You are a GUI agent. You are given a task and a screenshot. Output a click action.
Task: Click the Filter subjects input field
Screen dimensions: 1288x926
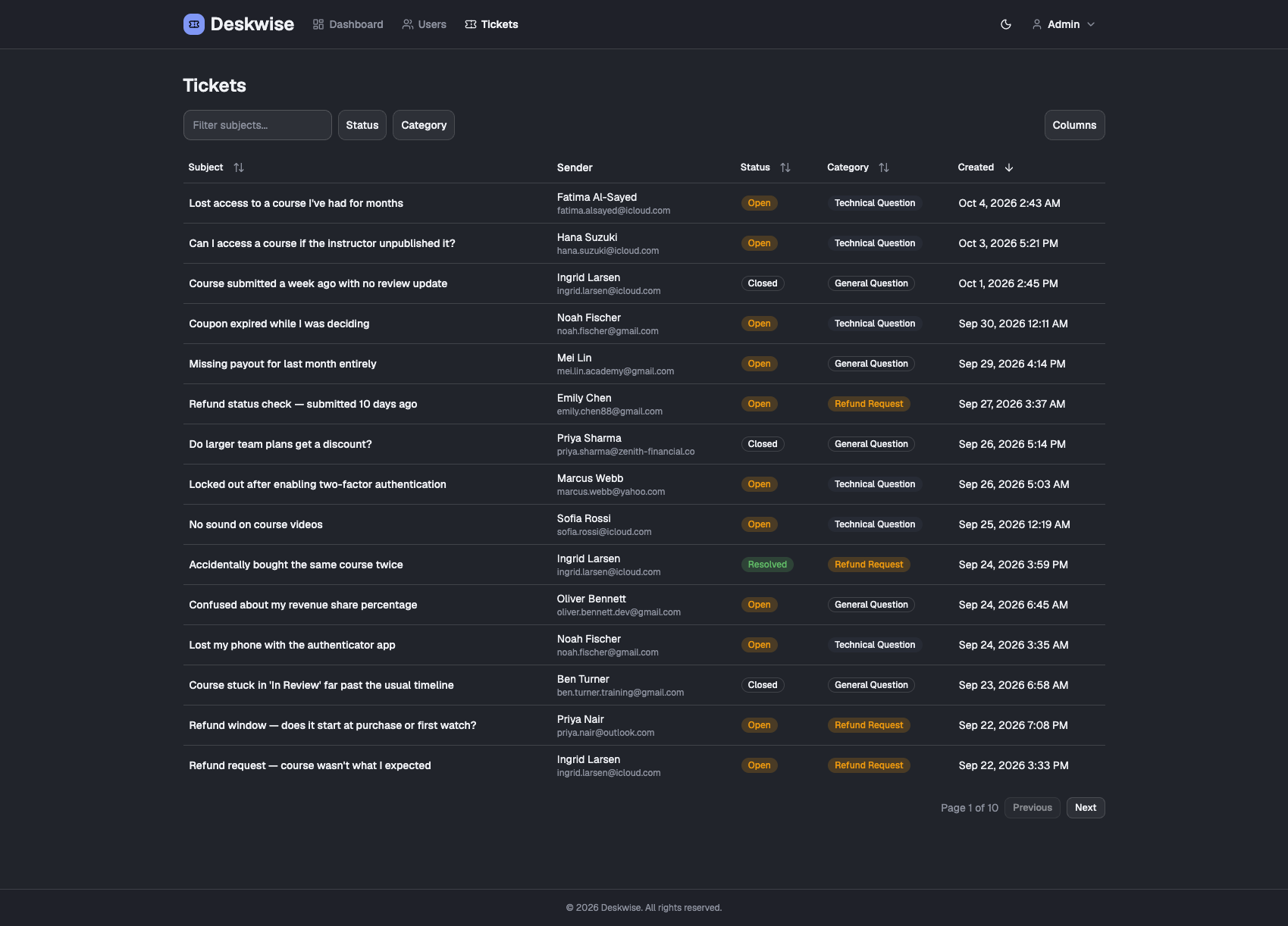(258, 125)
